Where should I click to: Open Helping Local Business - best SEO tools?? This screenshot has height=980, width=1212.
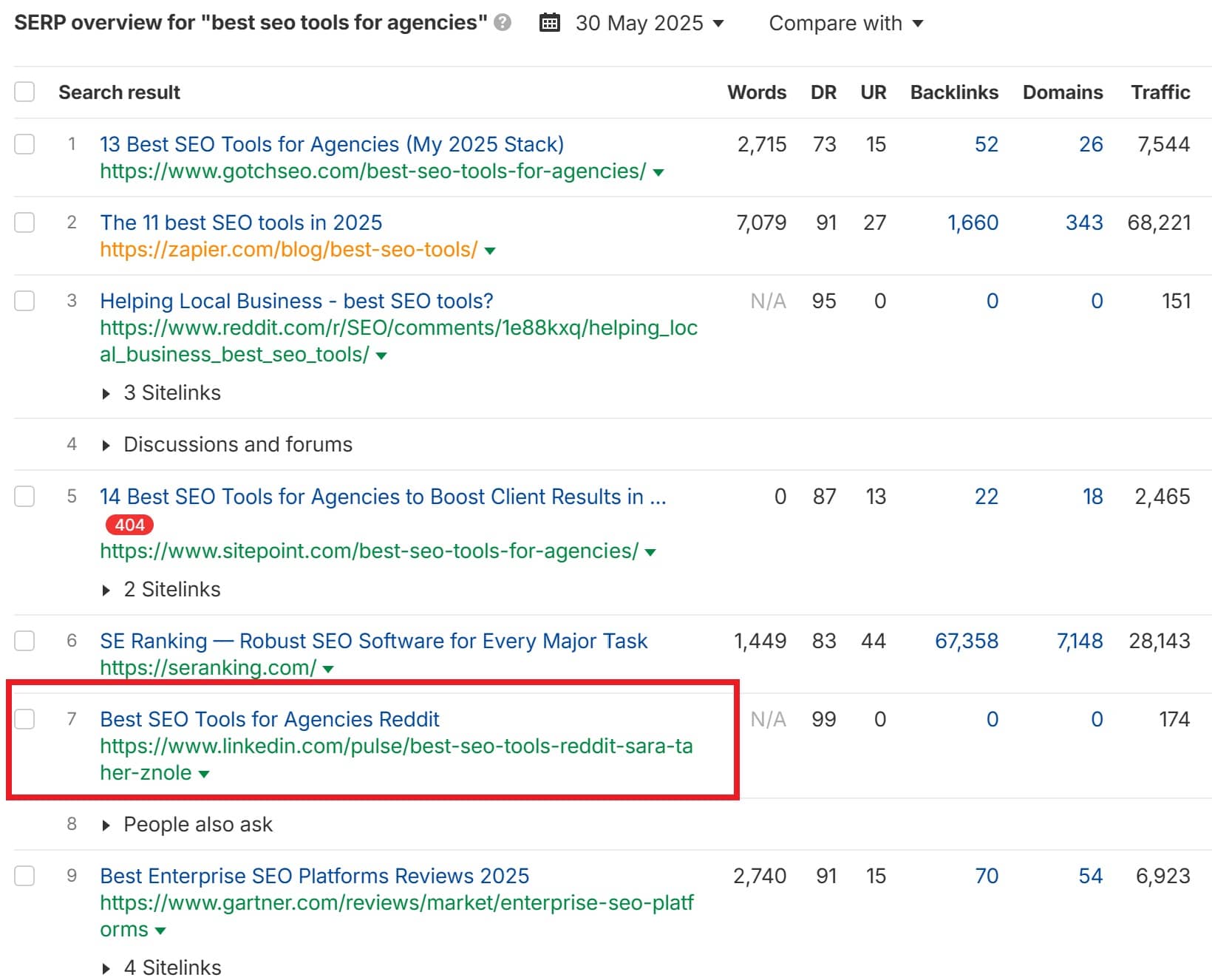point(296,301)
